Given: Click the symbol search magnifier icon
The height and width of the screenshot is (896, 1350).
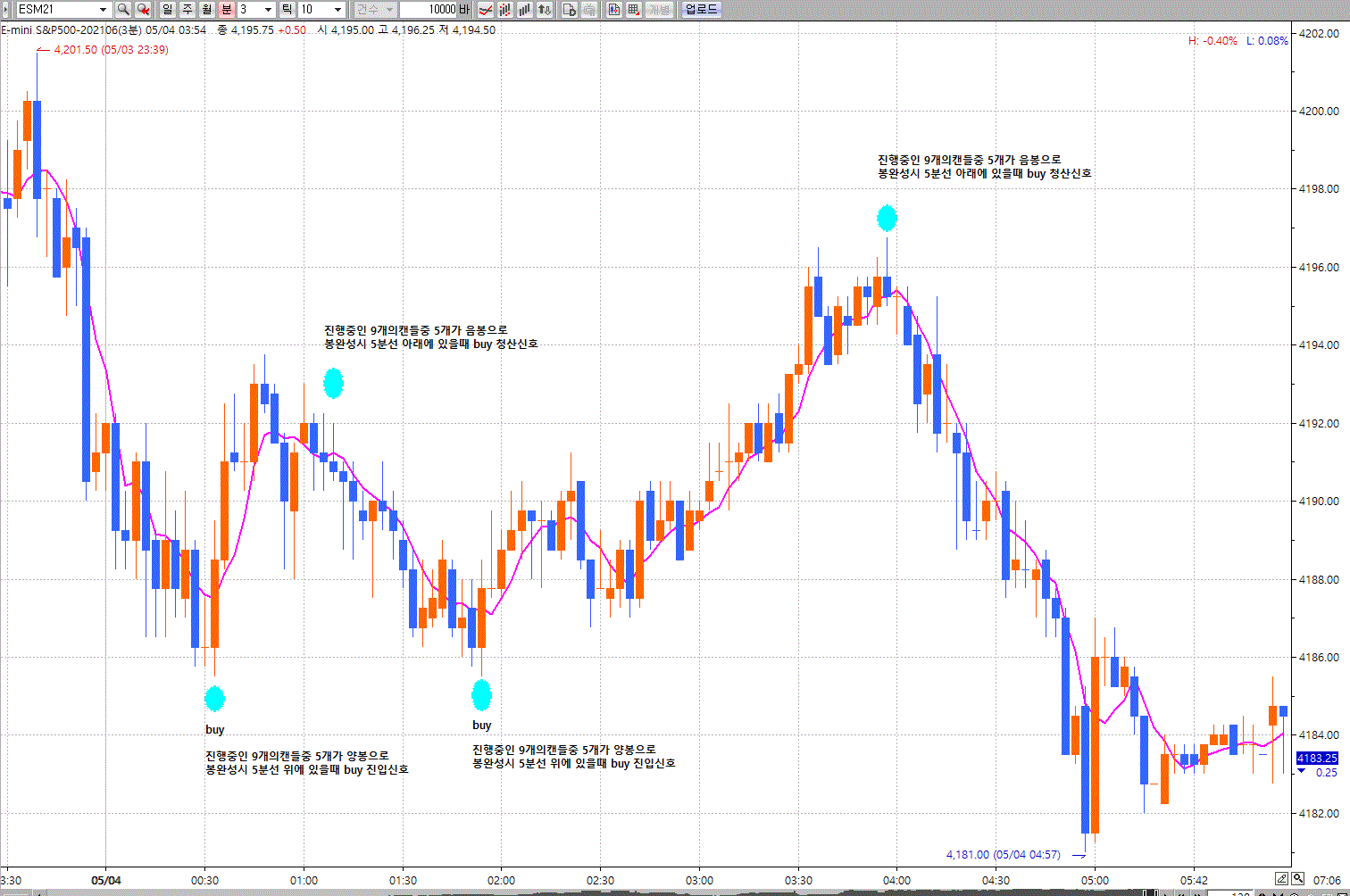Looking at the screenshot, I should pos(123,9).
